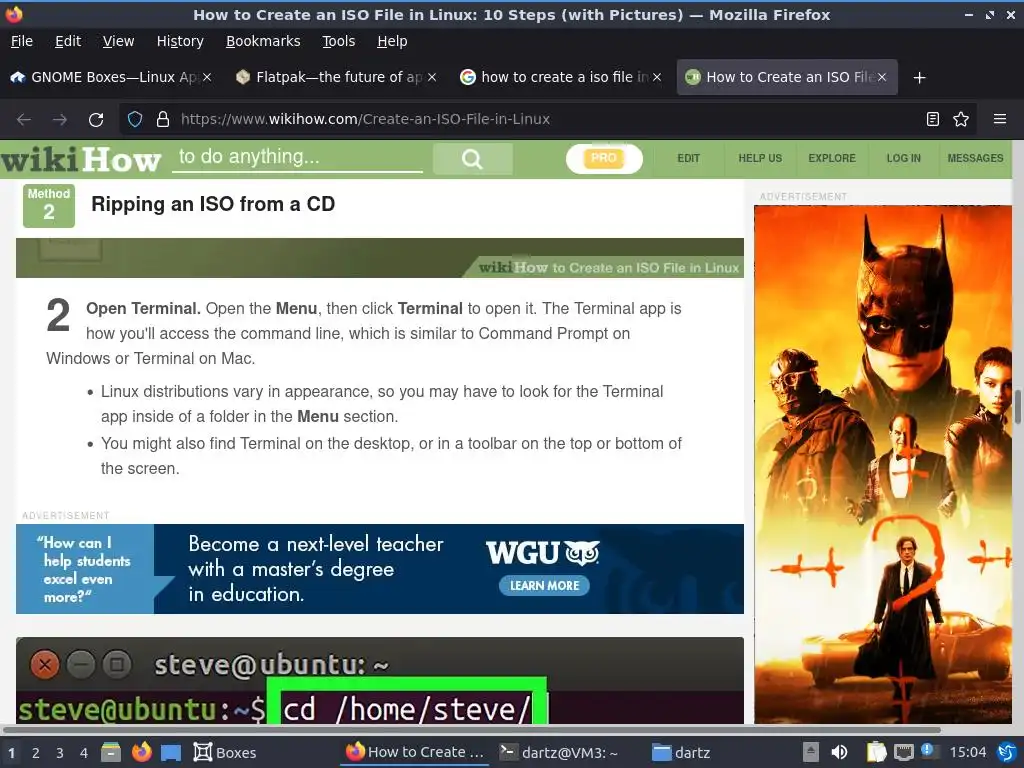Click the Batman movie advertisement
1024x768 pixels.
coord(883,464)
